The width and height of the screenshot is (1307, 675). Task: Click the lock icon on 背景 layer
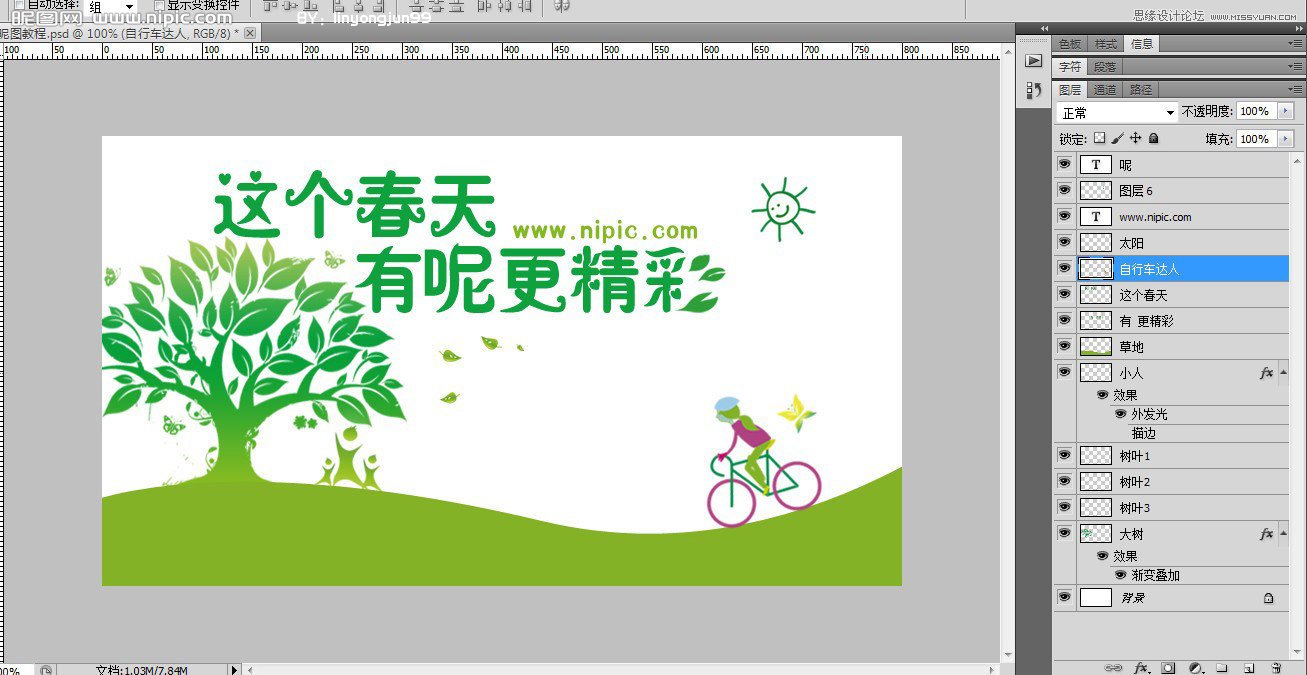[x=1268, y=598]
